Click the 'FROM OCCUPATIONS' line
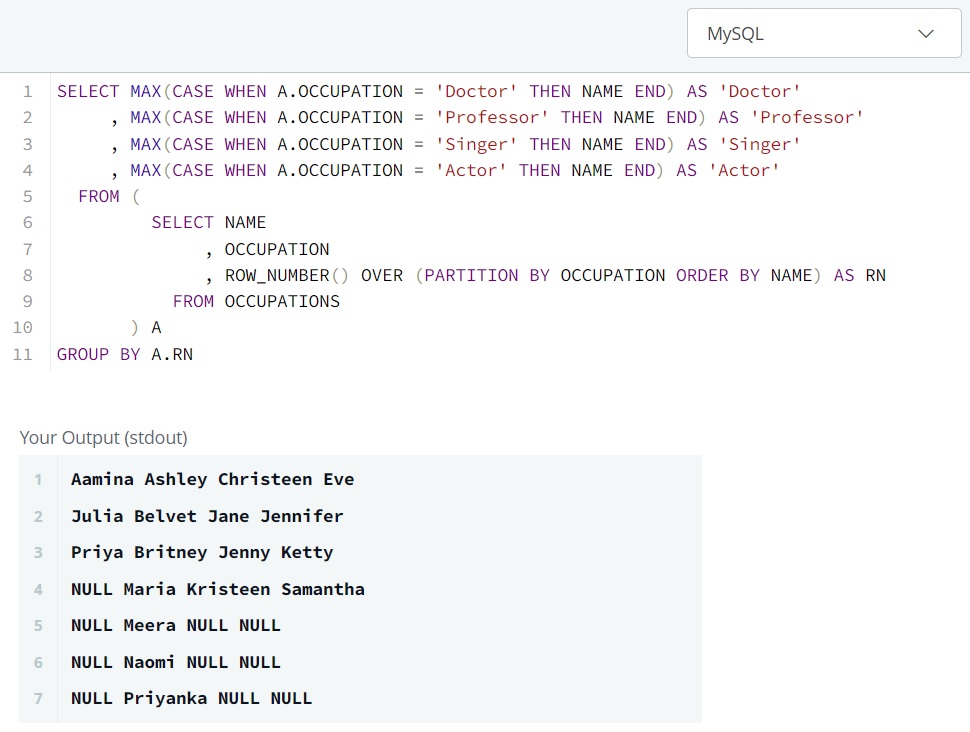Viewport: 970px width, 732px height. pyautogui.click(x=256, y=301)
